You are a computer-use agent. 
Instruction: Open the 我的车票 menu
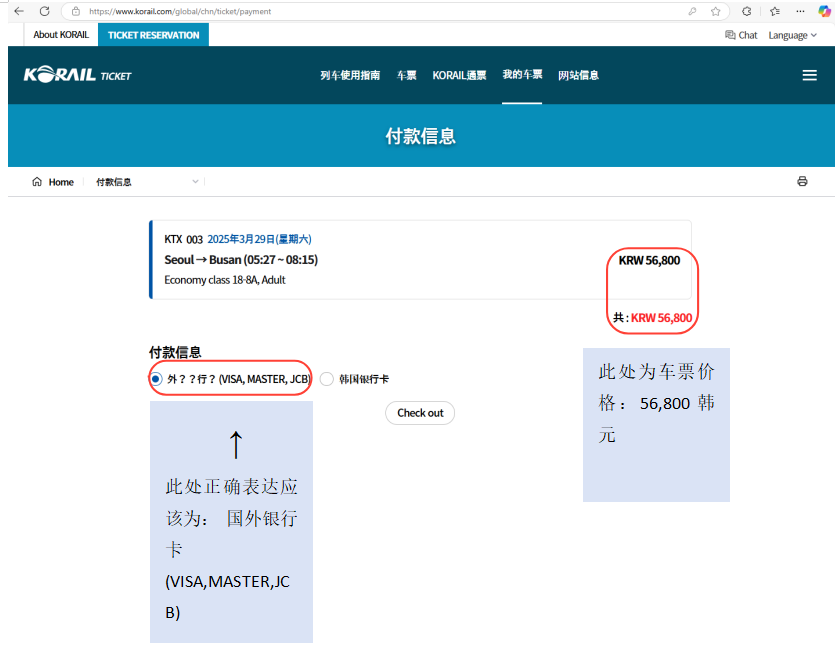point(522,75)
